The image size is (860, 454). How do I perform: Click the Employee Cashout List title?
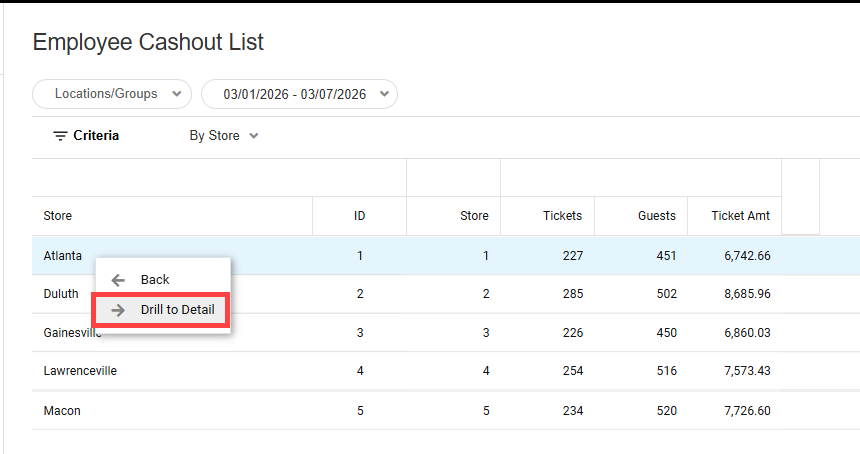tap(148, 42)
